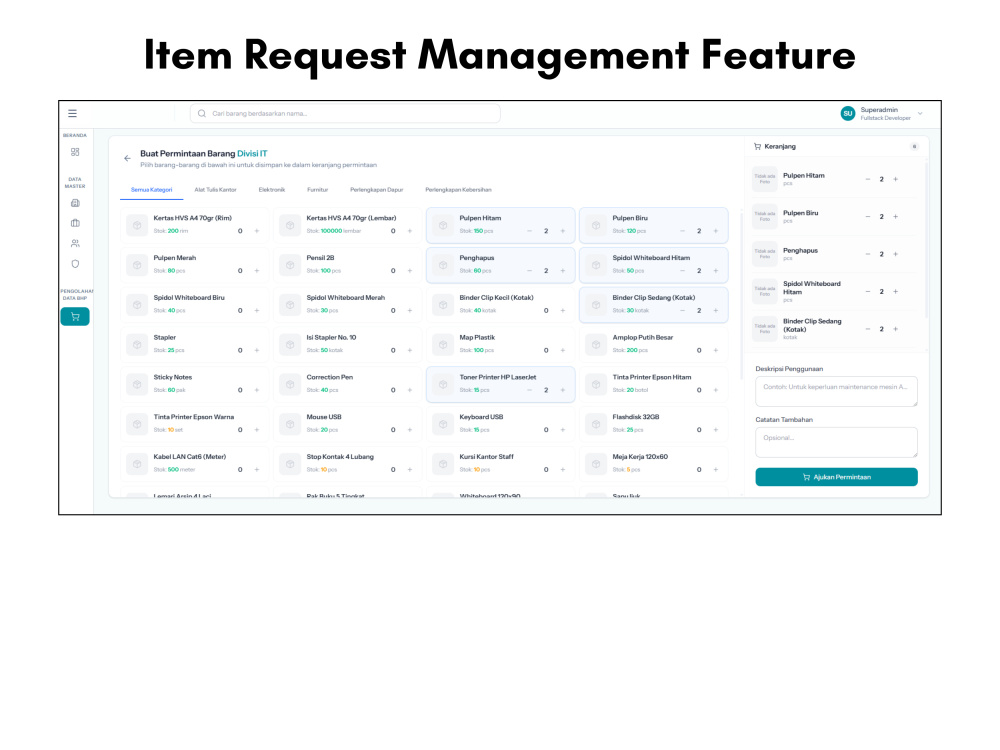Select the Semua Kategori tab
This screenshot has height=750, width=1000.
click(x=152, y=190)
